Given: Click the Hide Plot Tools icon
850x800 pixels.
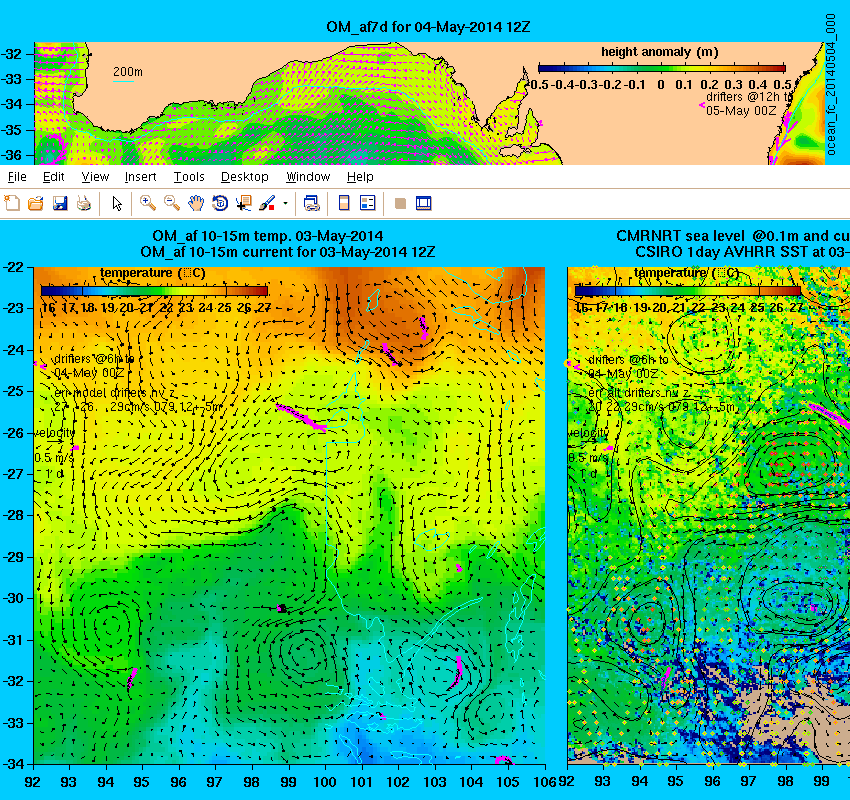Looking at the screenshot, I should 400,203.
